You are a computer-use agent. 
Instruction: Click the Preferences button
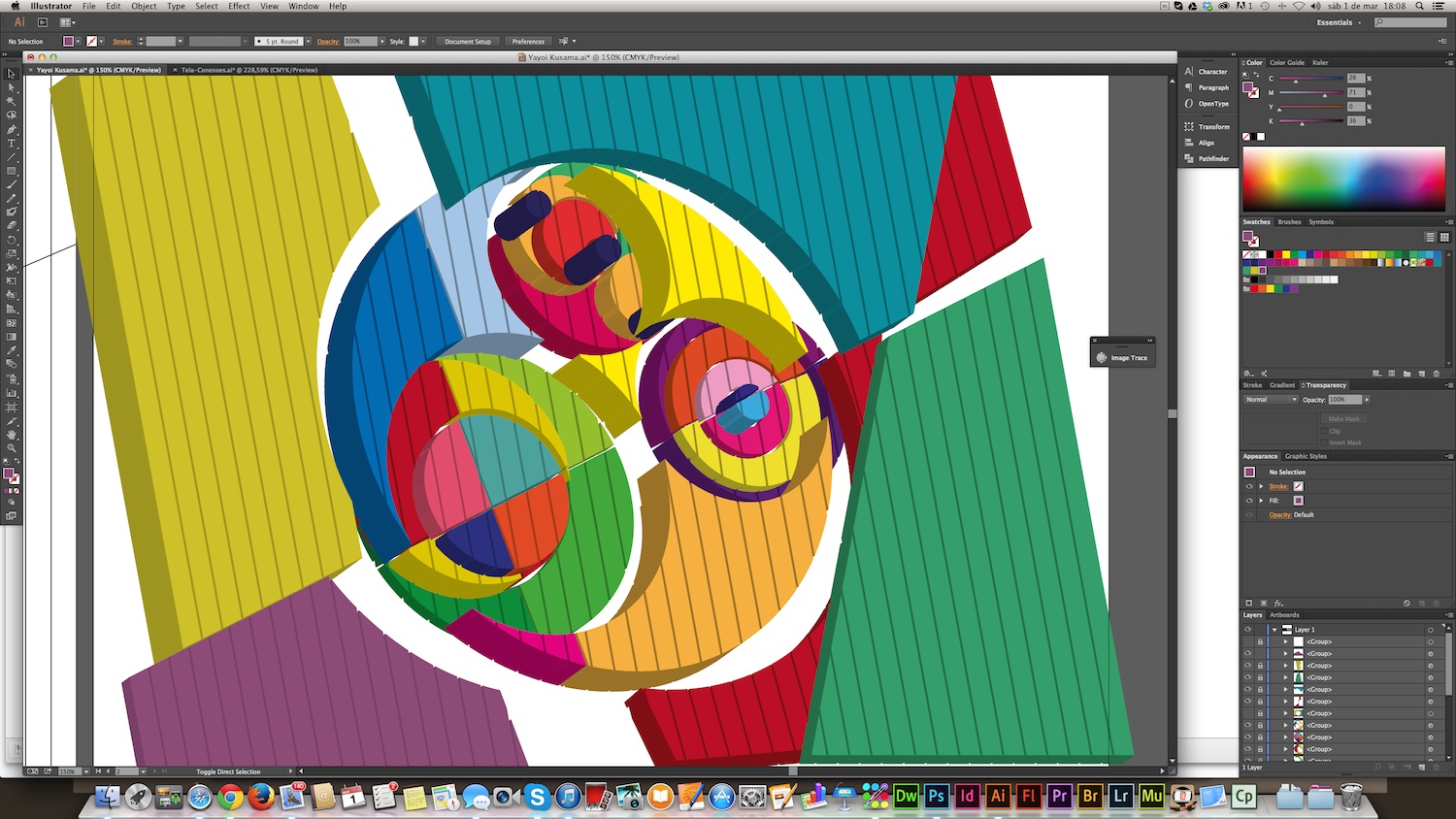(528, 42)
